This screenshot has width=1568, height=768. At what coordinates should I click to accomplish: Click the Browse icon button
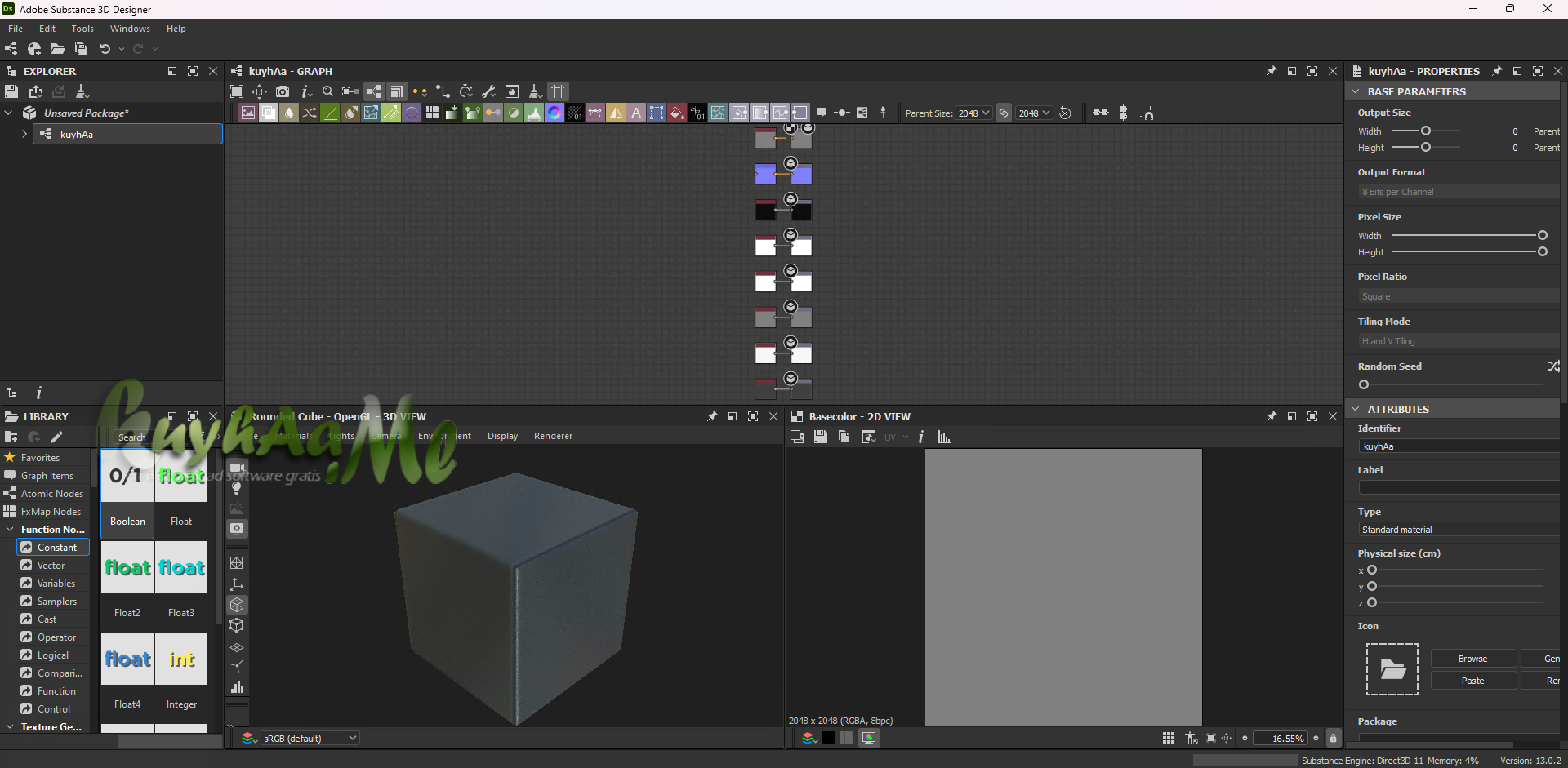tap(1473, 659)
